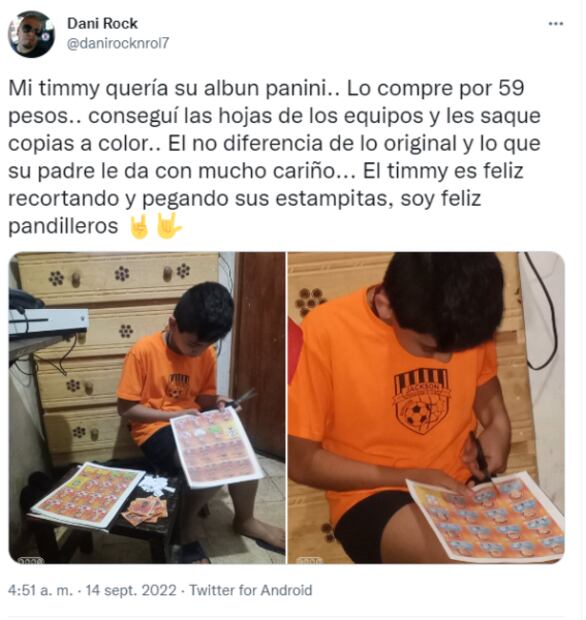Click the second rock-hand emoji
The height and width of the screenshot is (620, 586).
(169, 227)
